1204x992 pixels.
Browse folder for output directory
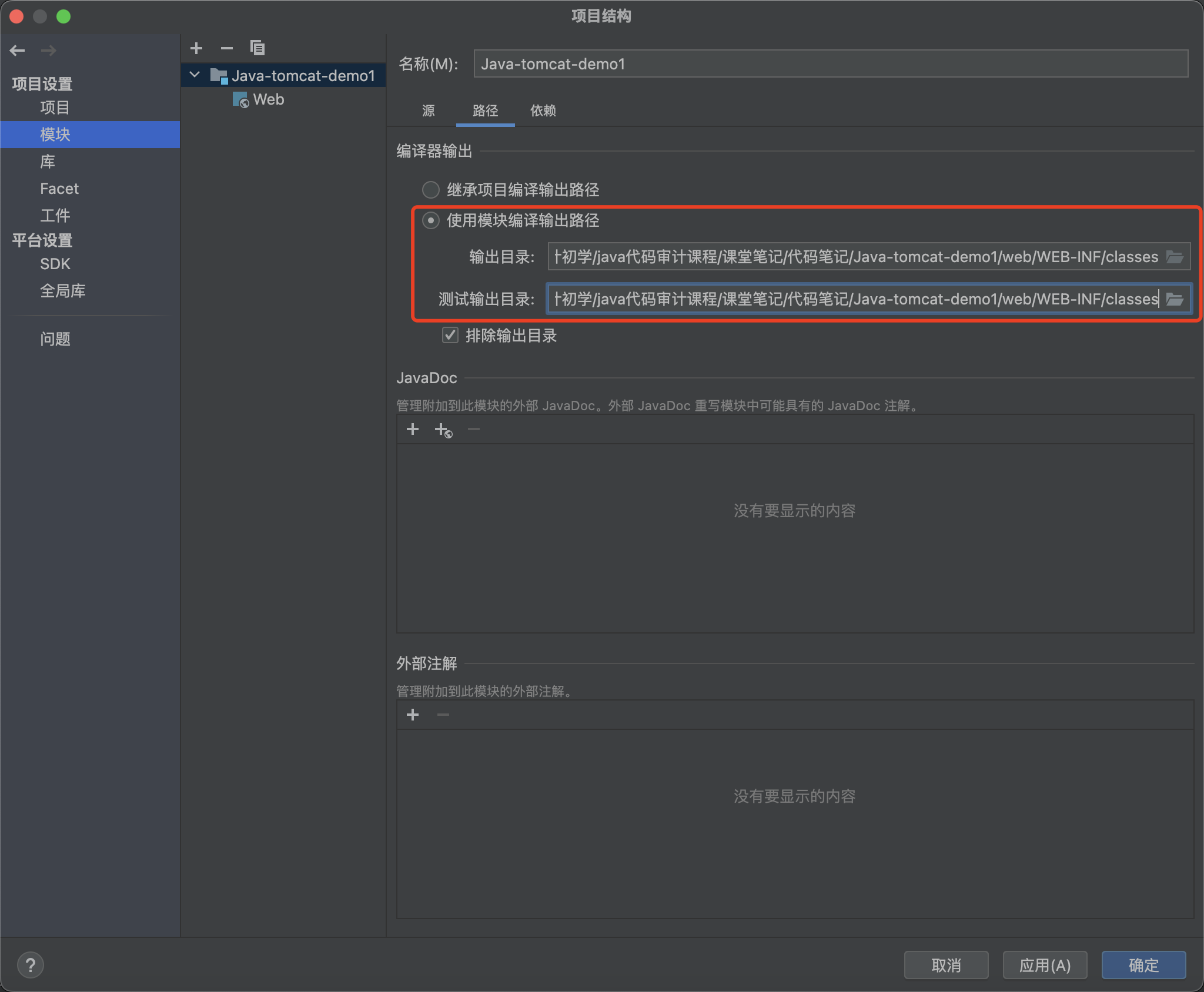(1175, 257)
